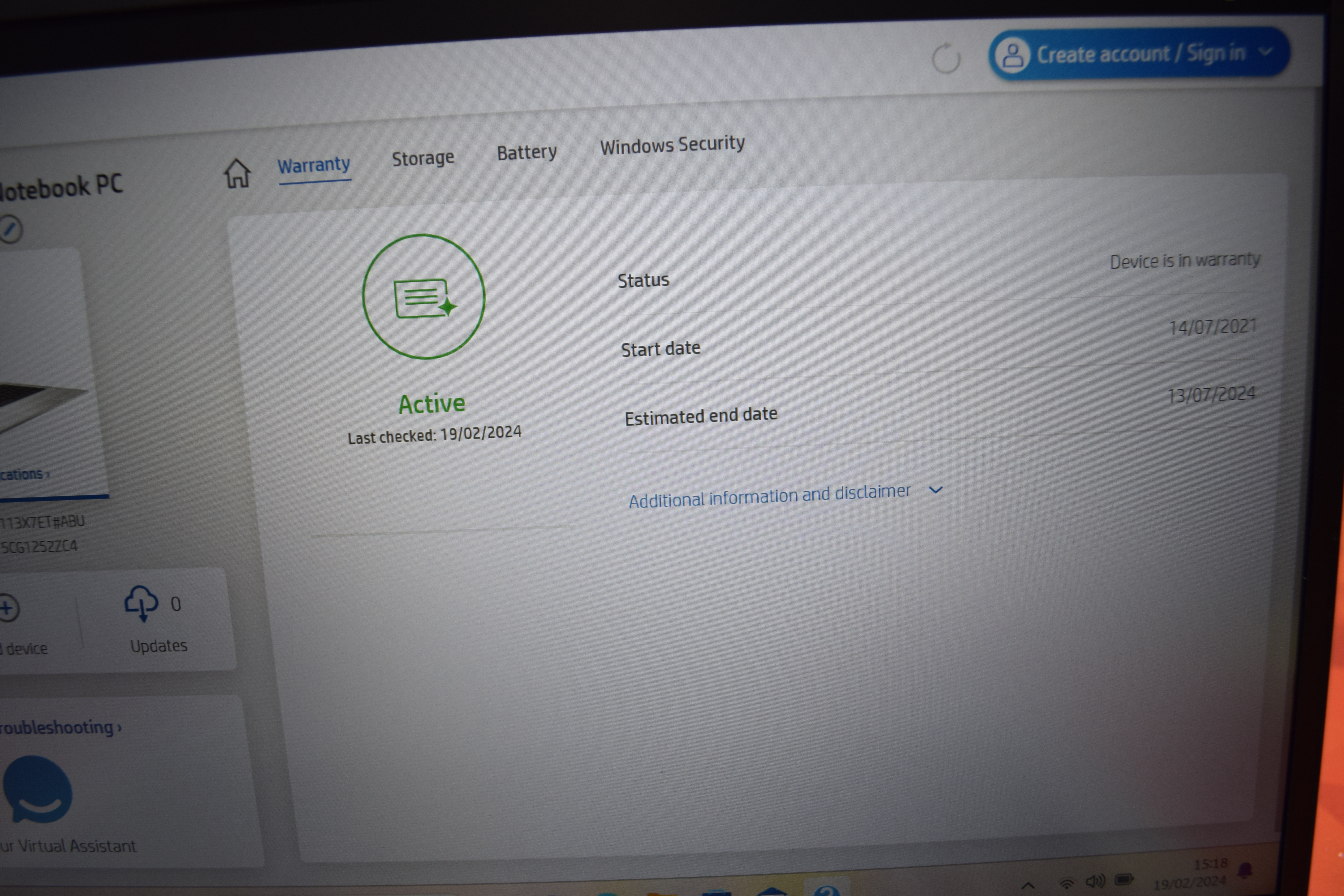Click the 'Estimated end date' label
Image resolution: width=1344 pixels, height=896 pixels.
(701, 416)
